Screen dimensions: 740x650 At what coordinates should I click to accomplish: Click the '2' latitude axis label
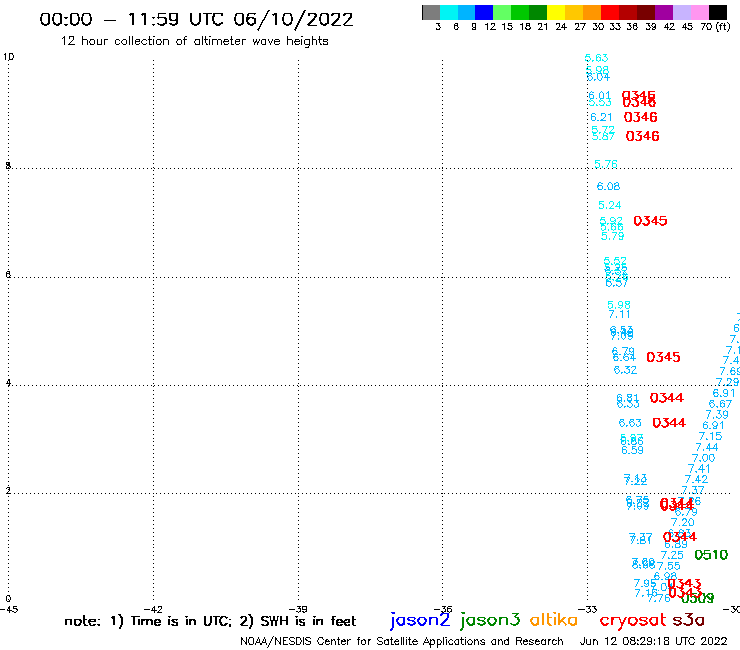click(8, 490)
